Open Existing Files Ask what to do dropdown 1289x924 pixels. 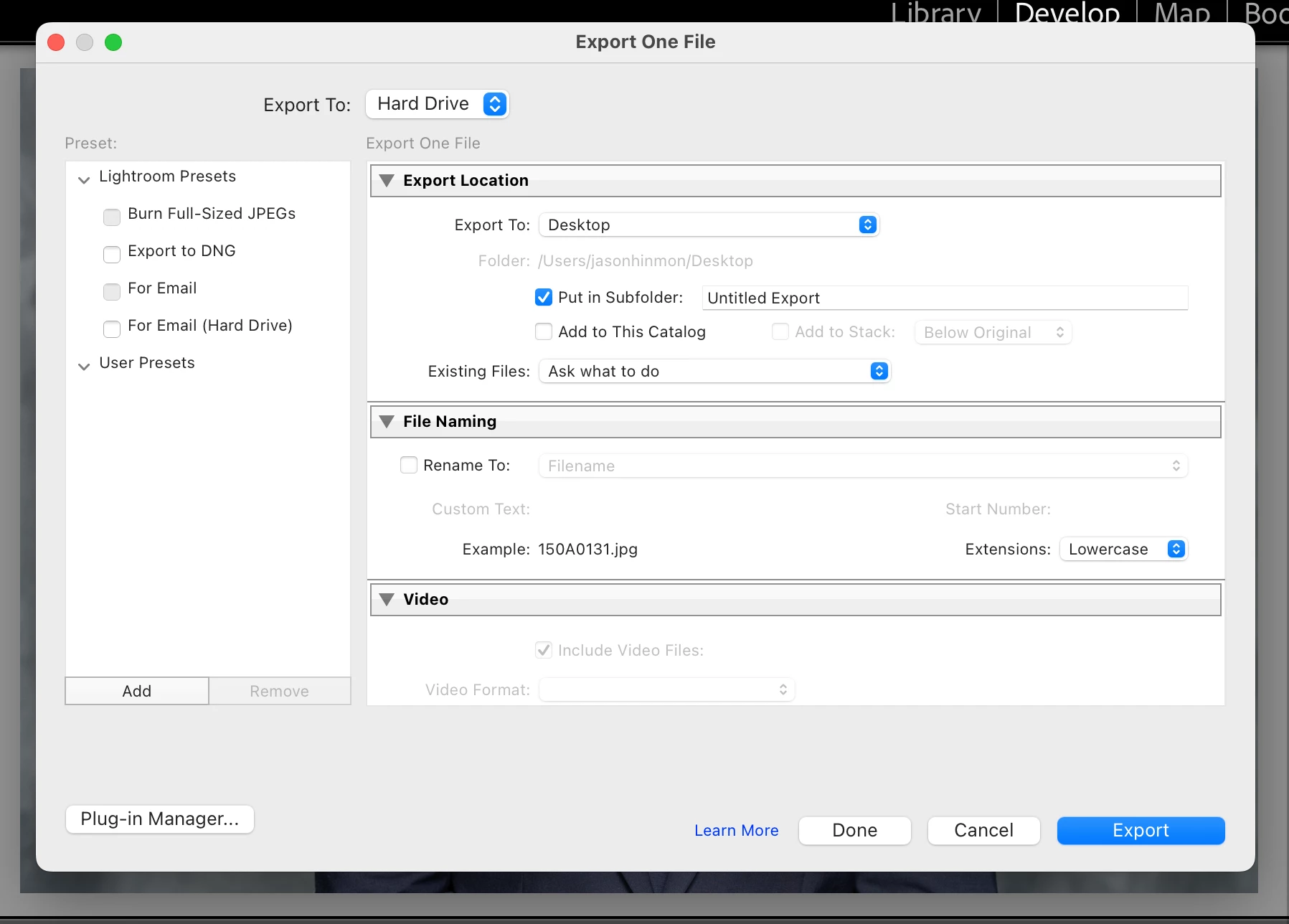click(x=714, y=372)
